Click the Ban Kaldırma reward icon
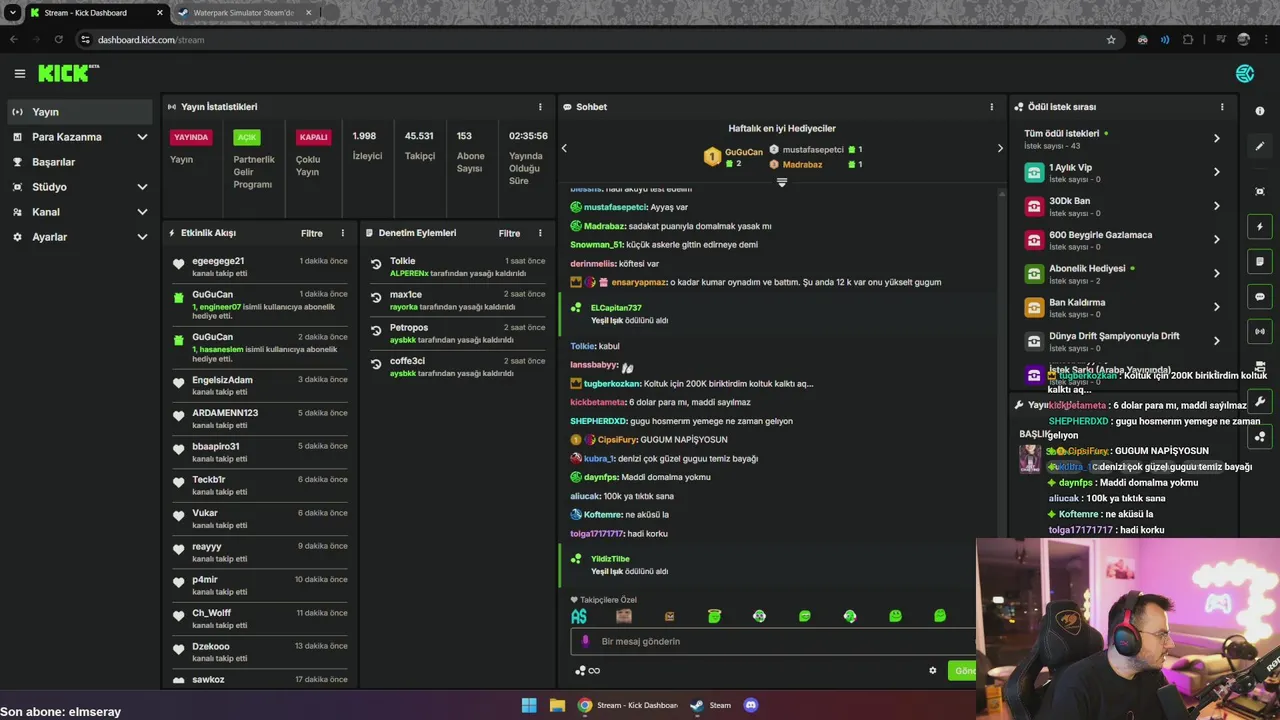The image size is (1280, 720). (x=1034, y=307)
